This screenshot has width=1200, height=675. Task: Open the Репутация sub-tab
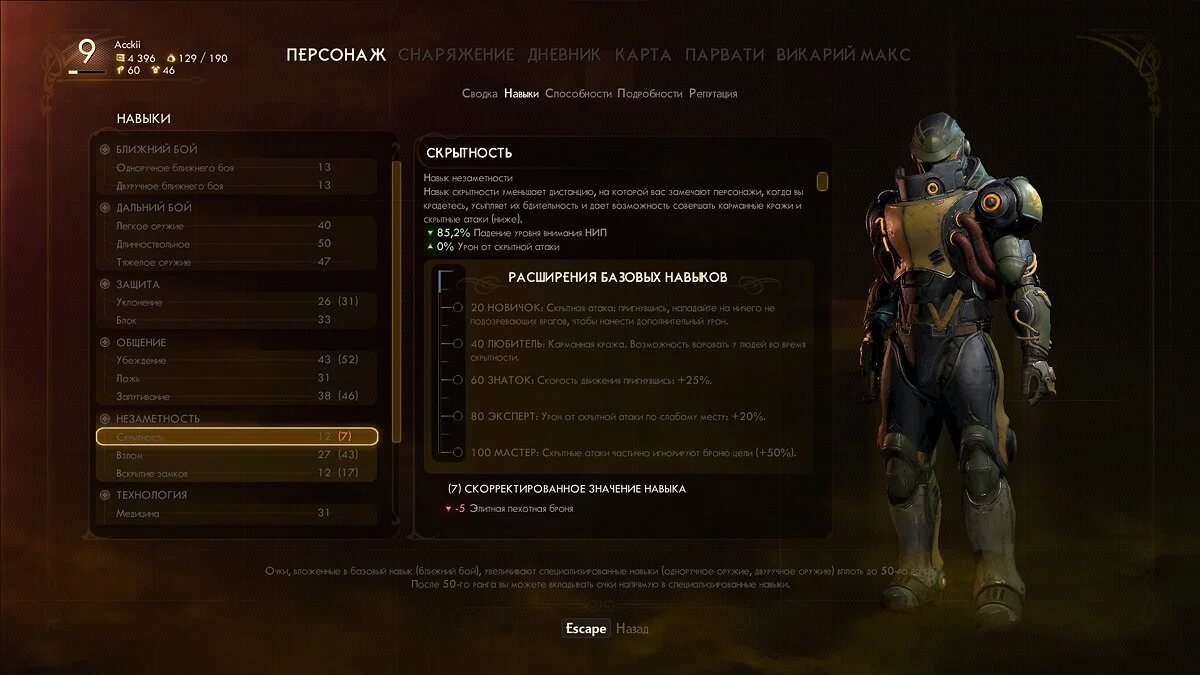(x=713, y=93)
